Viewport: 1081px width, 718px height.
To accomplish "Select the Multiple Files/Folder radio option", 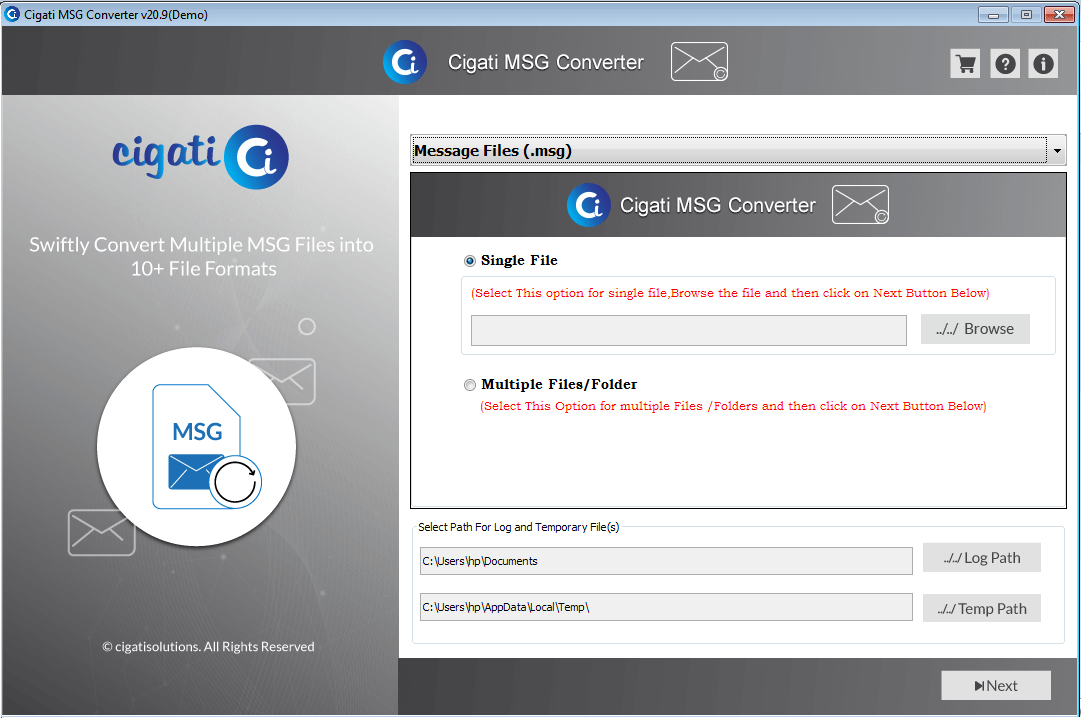I will [469, 385].
